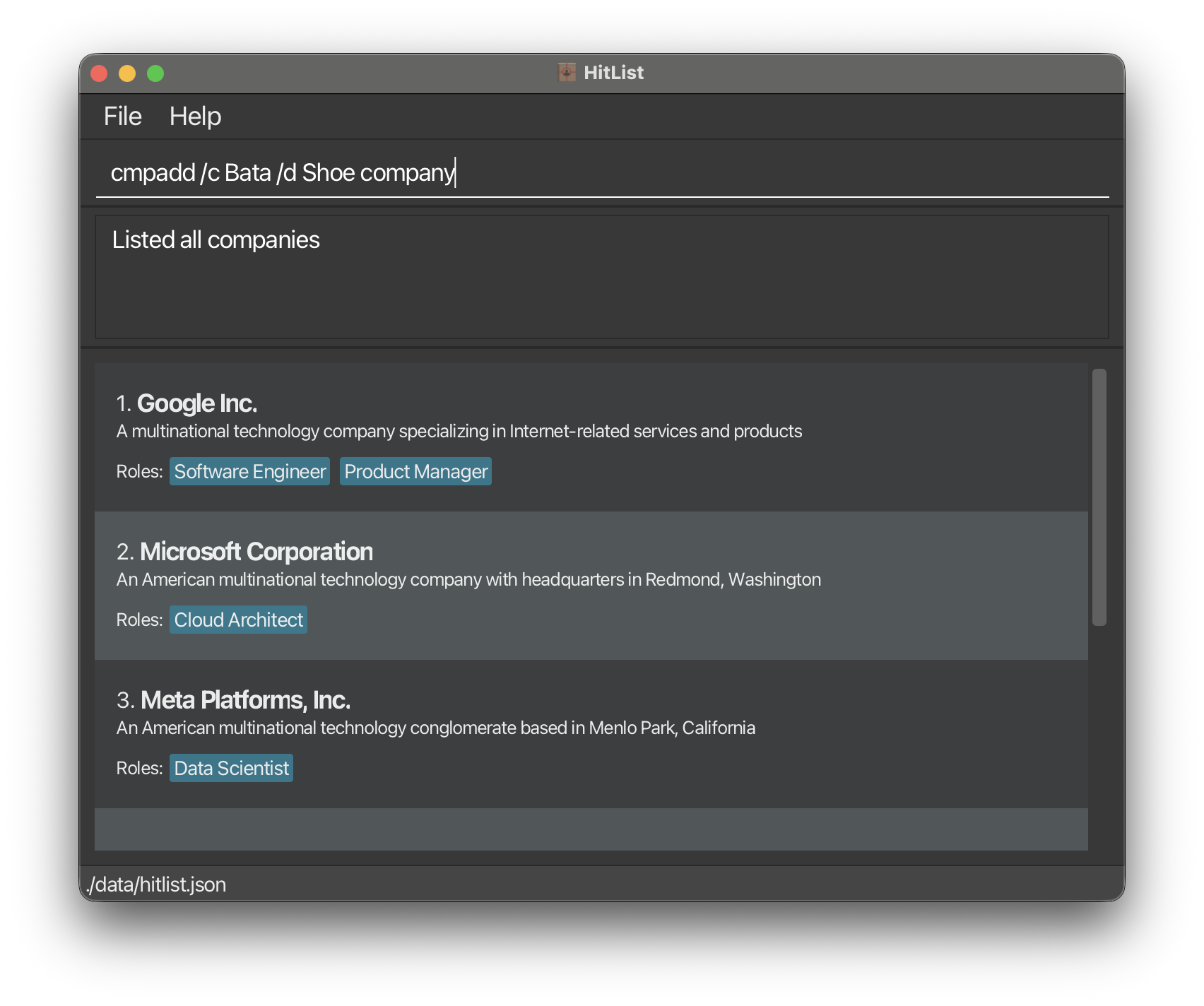Screen dimensions: 1204x1006
Task: Click the Product Manager role tag
Action: (416, 472)
